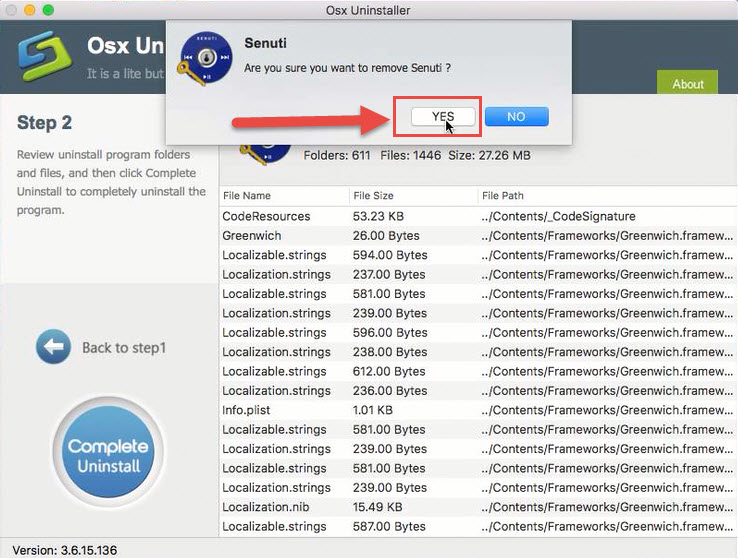This screenshot has height=558, width=738.
Task: Select the Info.plist row
Action: [246, 410]
